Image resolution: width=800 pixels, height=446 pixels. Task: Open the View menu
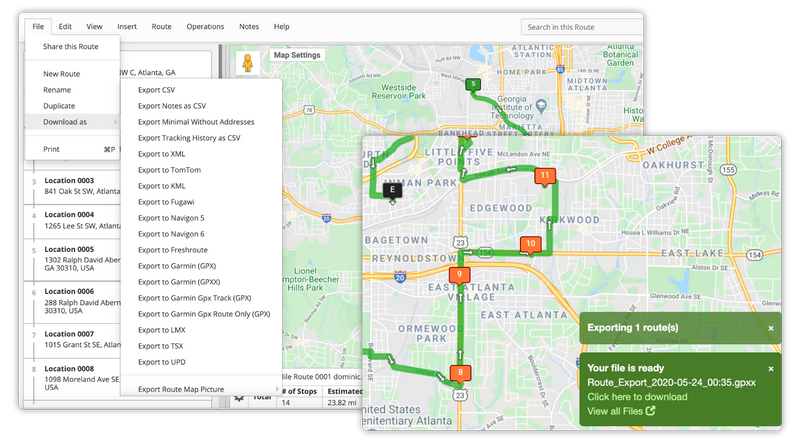coord(94,27)
